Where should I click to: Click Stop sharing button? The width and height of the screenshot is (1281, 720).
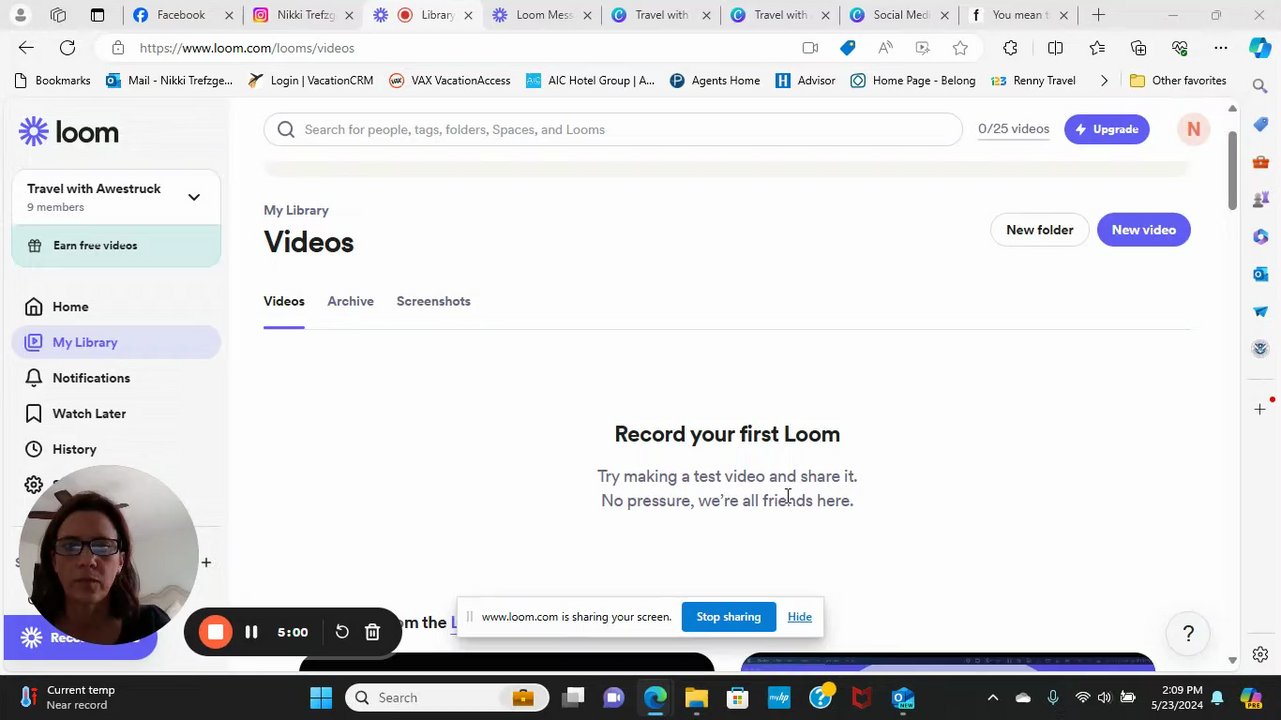(728, 617)
